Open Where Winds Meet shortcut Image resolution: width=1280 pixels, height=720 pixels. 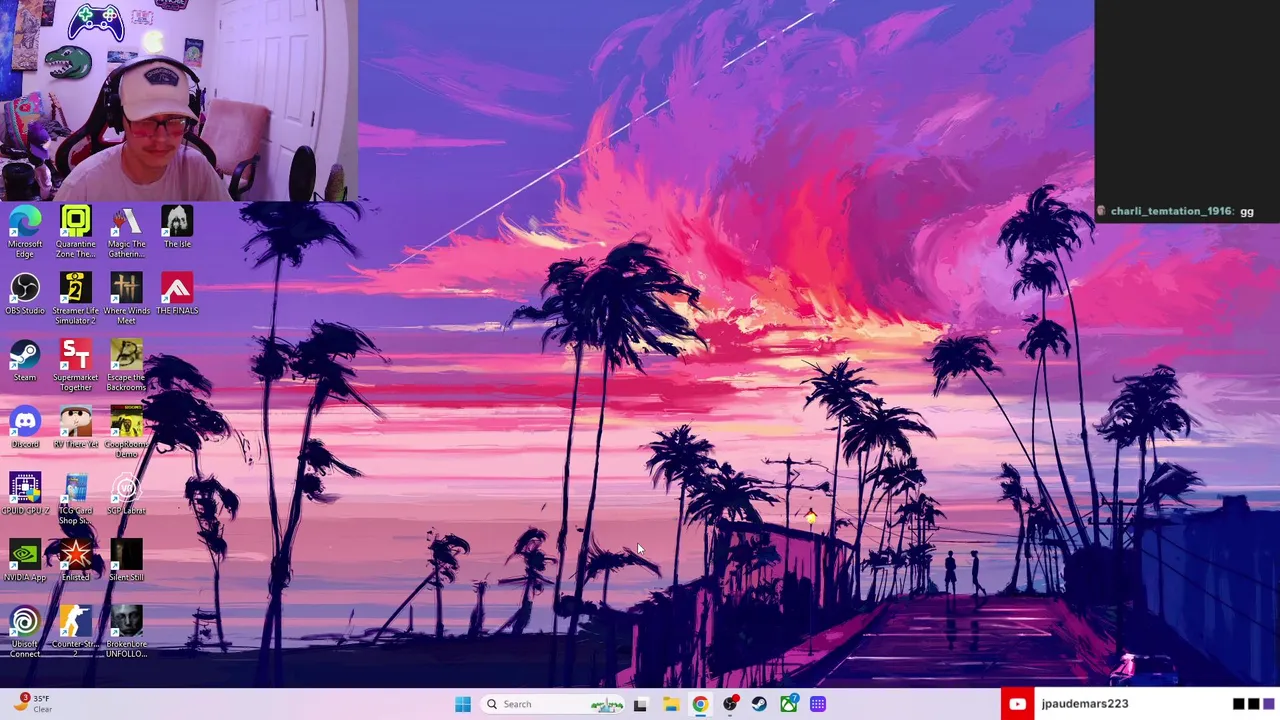pos(126,298)
